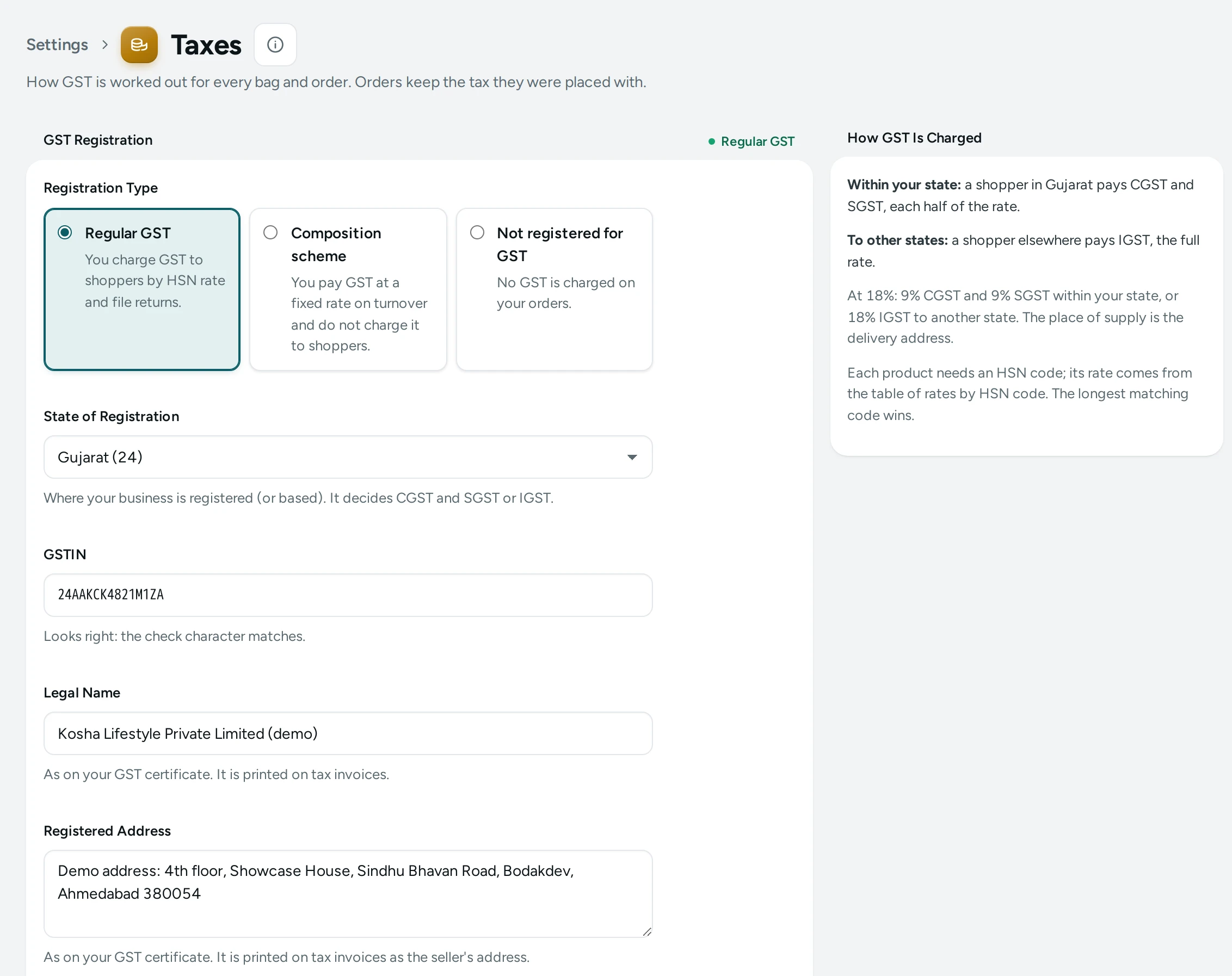This screenshot has height=976, width=1232.
Task: Click the breadcrumb chevron after Settings
Action: [x=104, y=45]
